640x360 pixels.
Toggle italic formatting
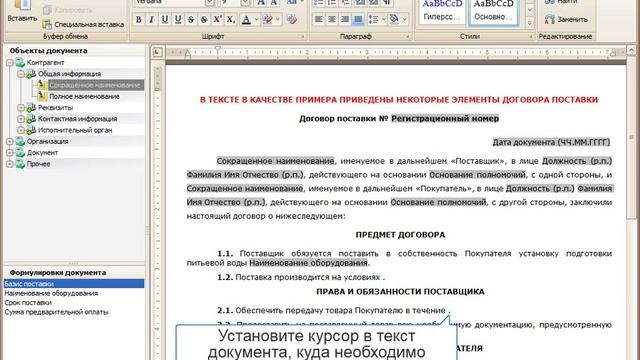(151, 19)
